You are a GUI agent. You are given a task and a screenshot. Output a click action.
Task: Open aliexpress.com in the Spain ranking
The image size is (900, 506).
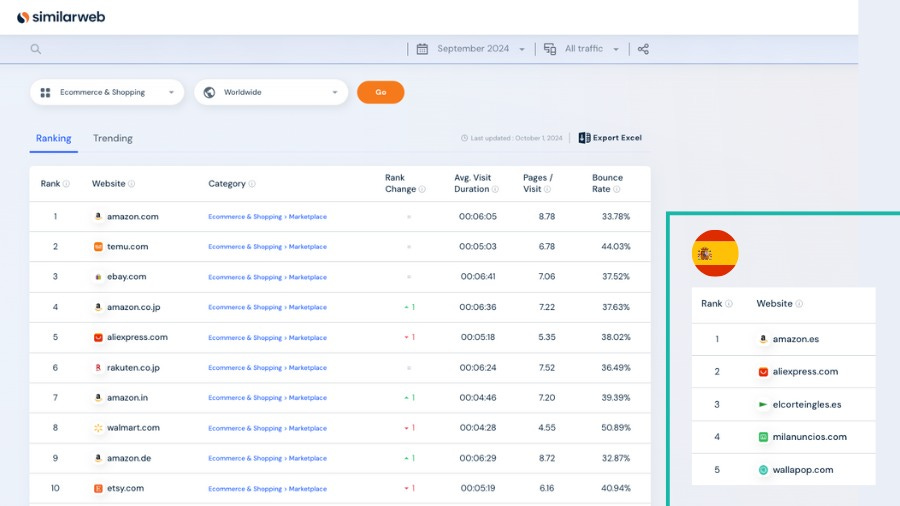point(805,372)
